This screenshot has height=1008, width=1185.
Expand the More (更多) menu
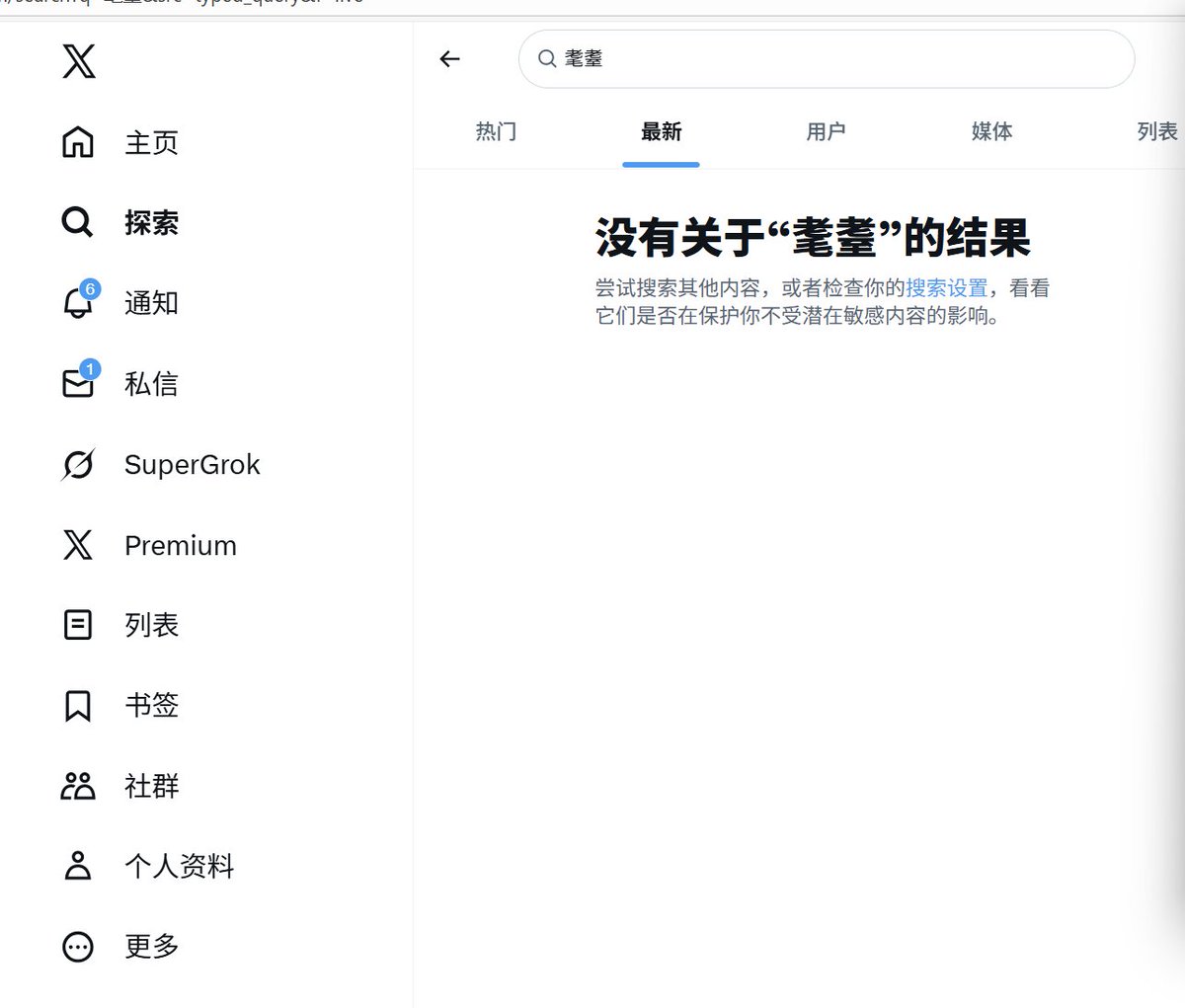pos(78,947)
